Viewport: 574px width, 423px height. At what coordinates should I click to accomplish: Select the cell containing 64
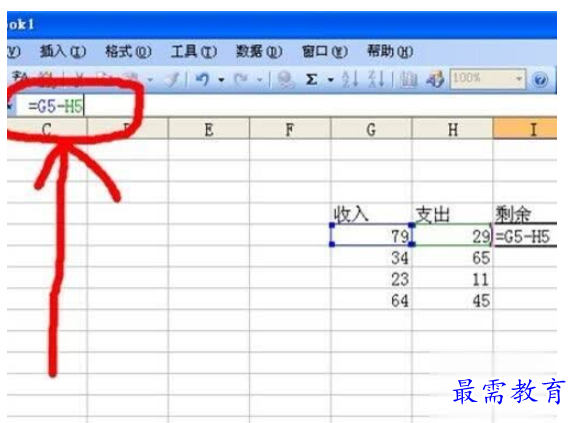click(x=371, y=299)
